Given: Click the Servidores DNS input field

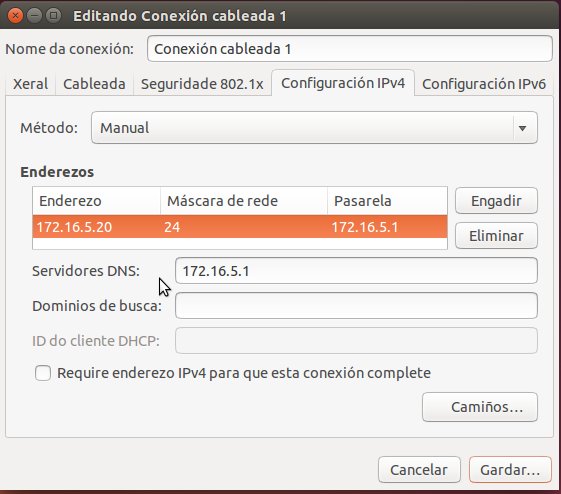Looking at the screenshot, I should coord(356,271).
